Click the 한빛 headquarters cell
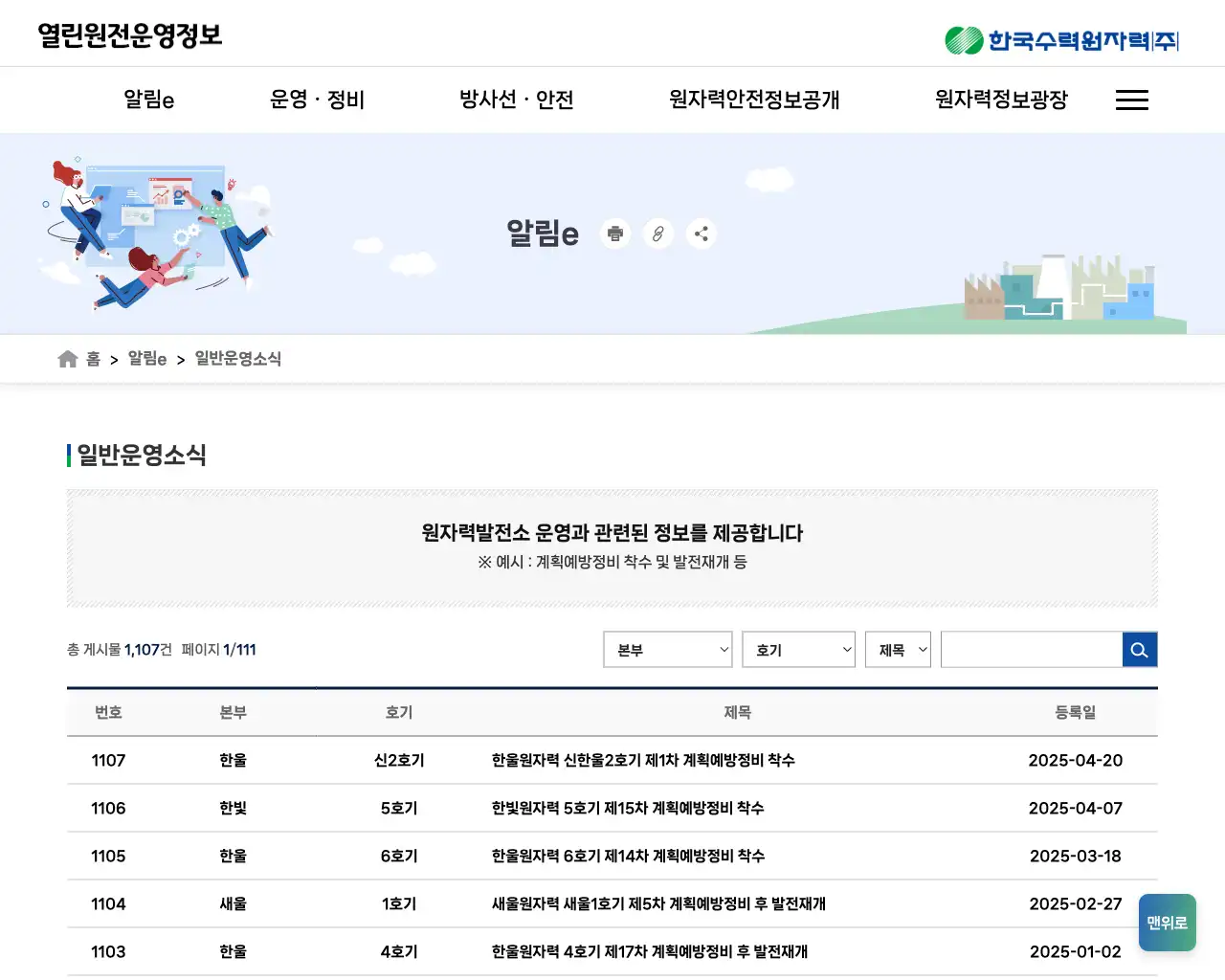Viewport: 1225px width, 980px height. pos(233,809)
